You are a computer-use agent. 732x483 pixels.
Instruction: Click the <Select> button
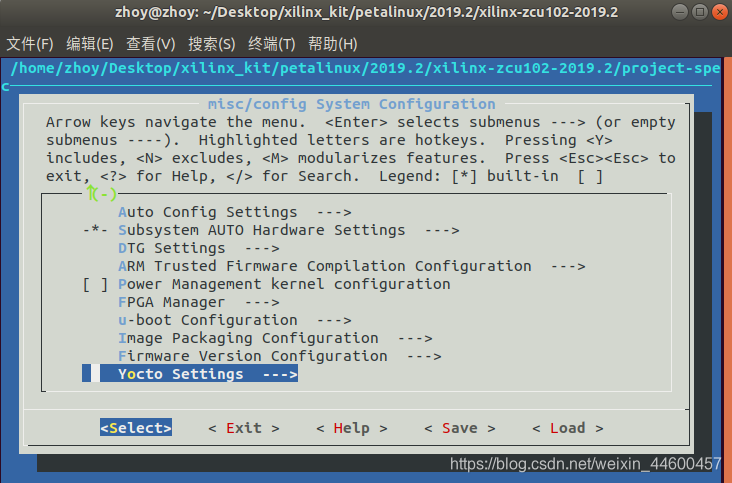[x=136, y=427]
